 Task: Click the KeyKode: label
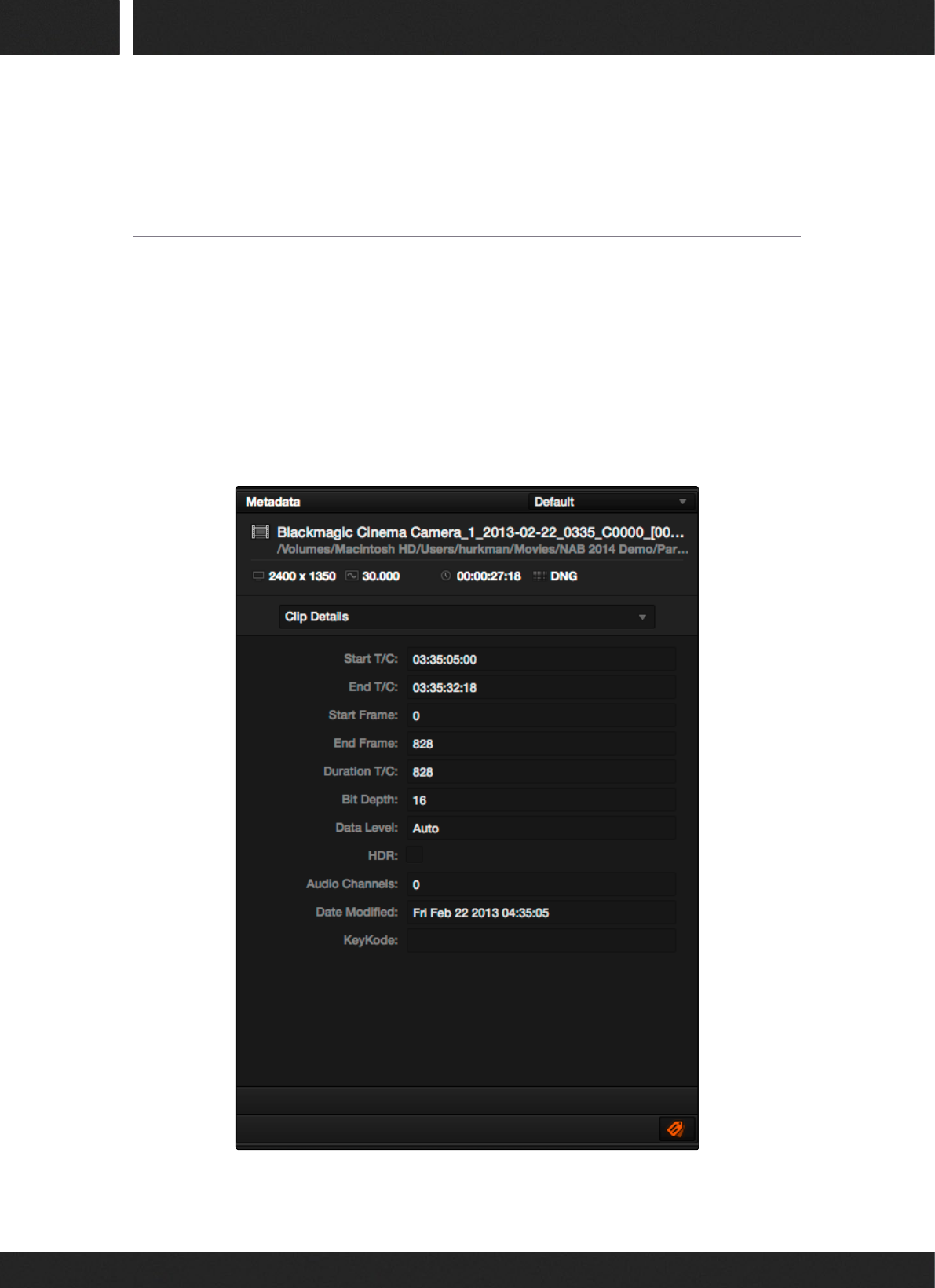371,940
